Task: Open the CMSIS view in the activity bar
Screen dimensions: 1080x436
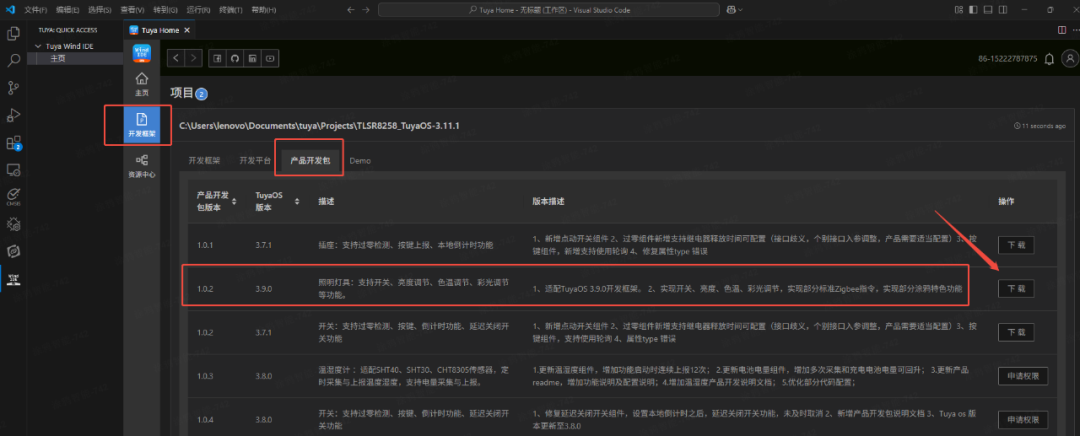Action: click(x=12, y=196)
